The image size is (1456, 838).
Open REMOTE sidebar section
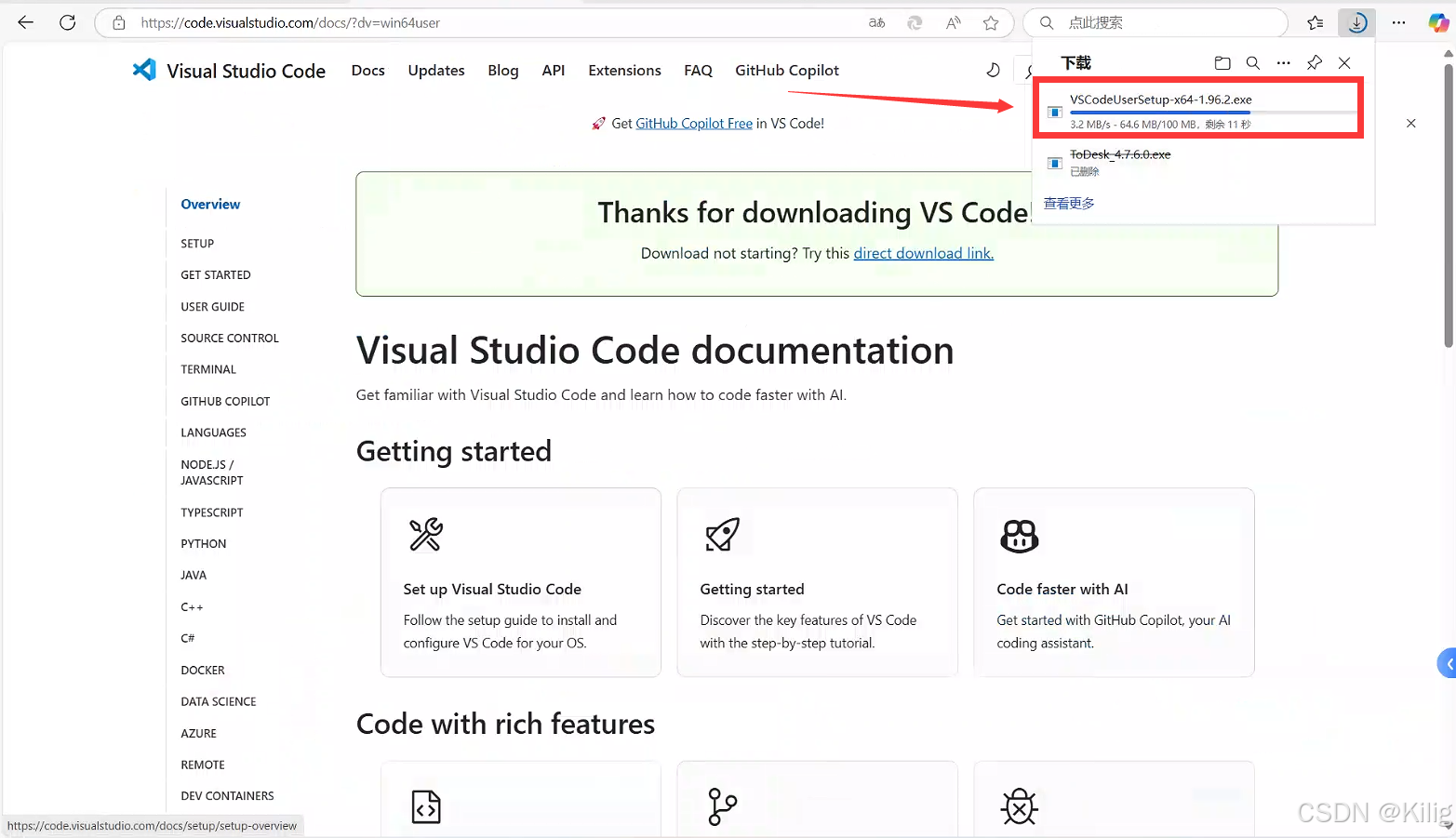[203, 765]
